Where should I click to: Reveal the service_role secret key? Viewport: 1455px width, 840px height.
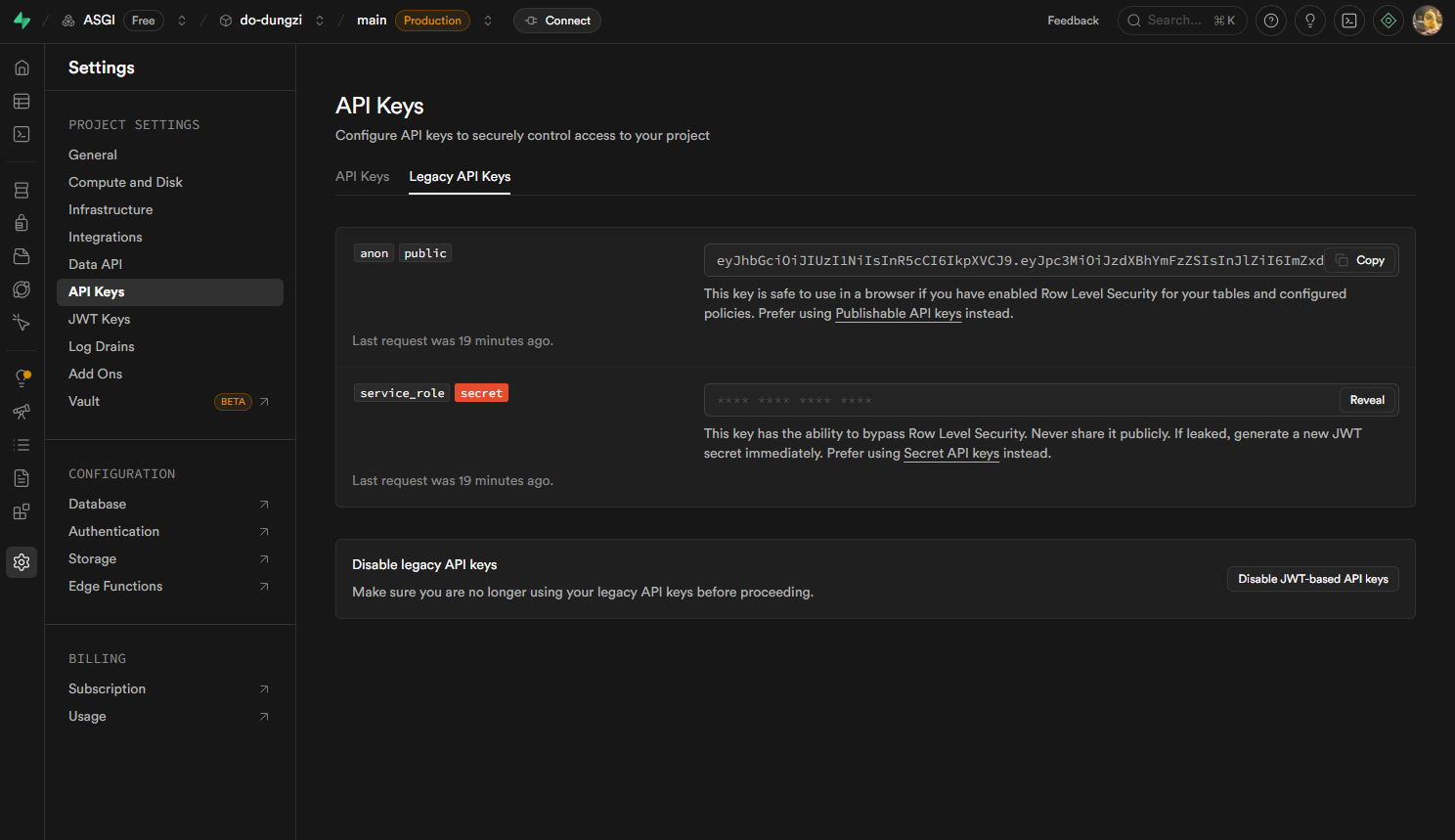(1366, 400)
